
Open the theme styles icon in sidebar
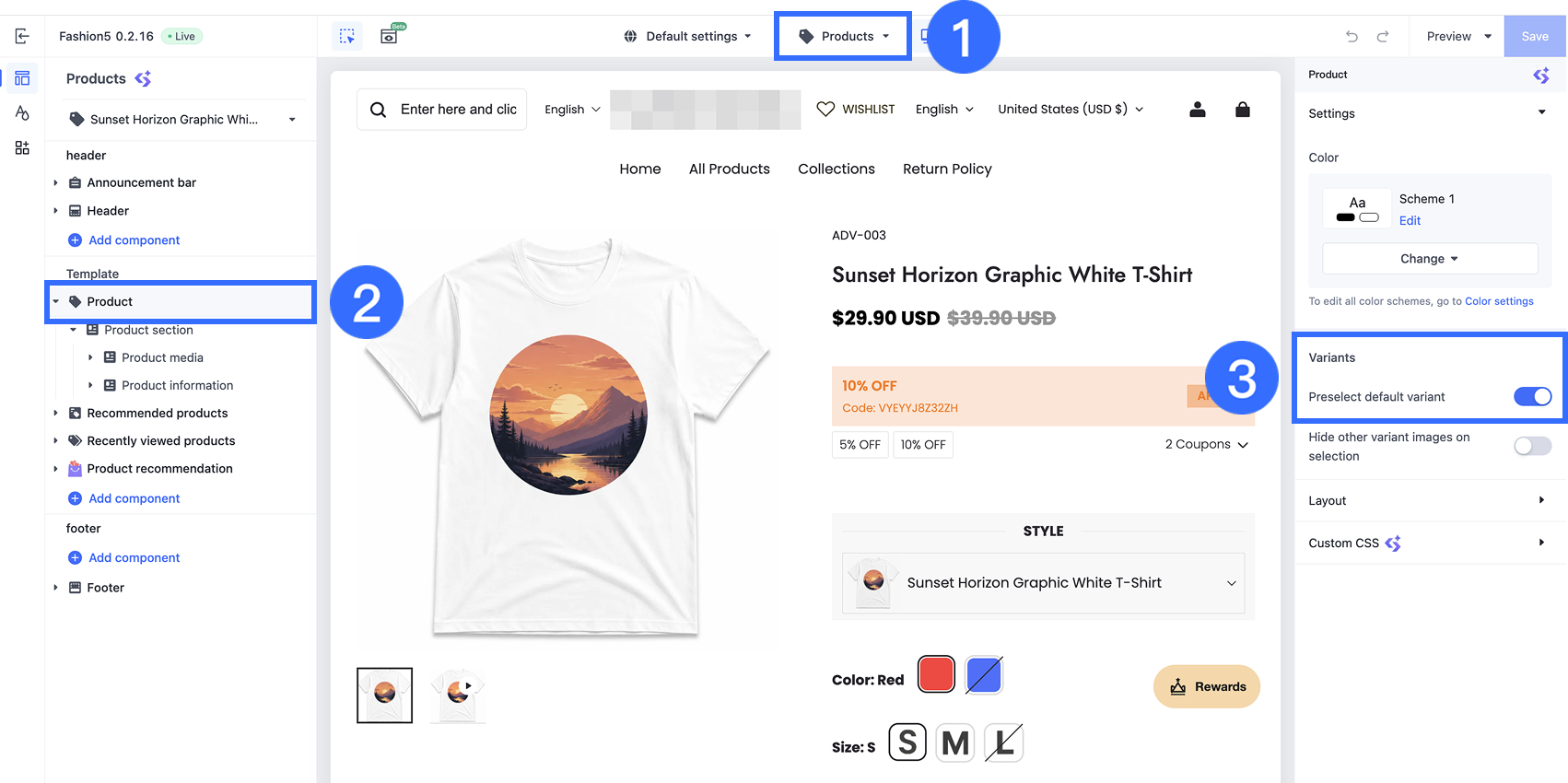coord(22,113)
